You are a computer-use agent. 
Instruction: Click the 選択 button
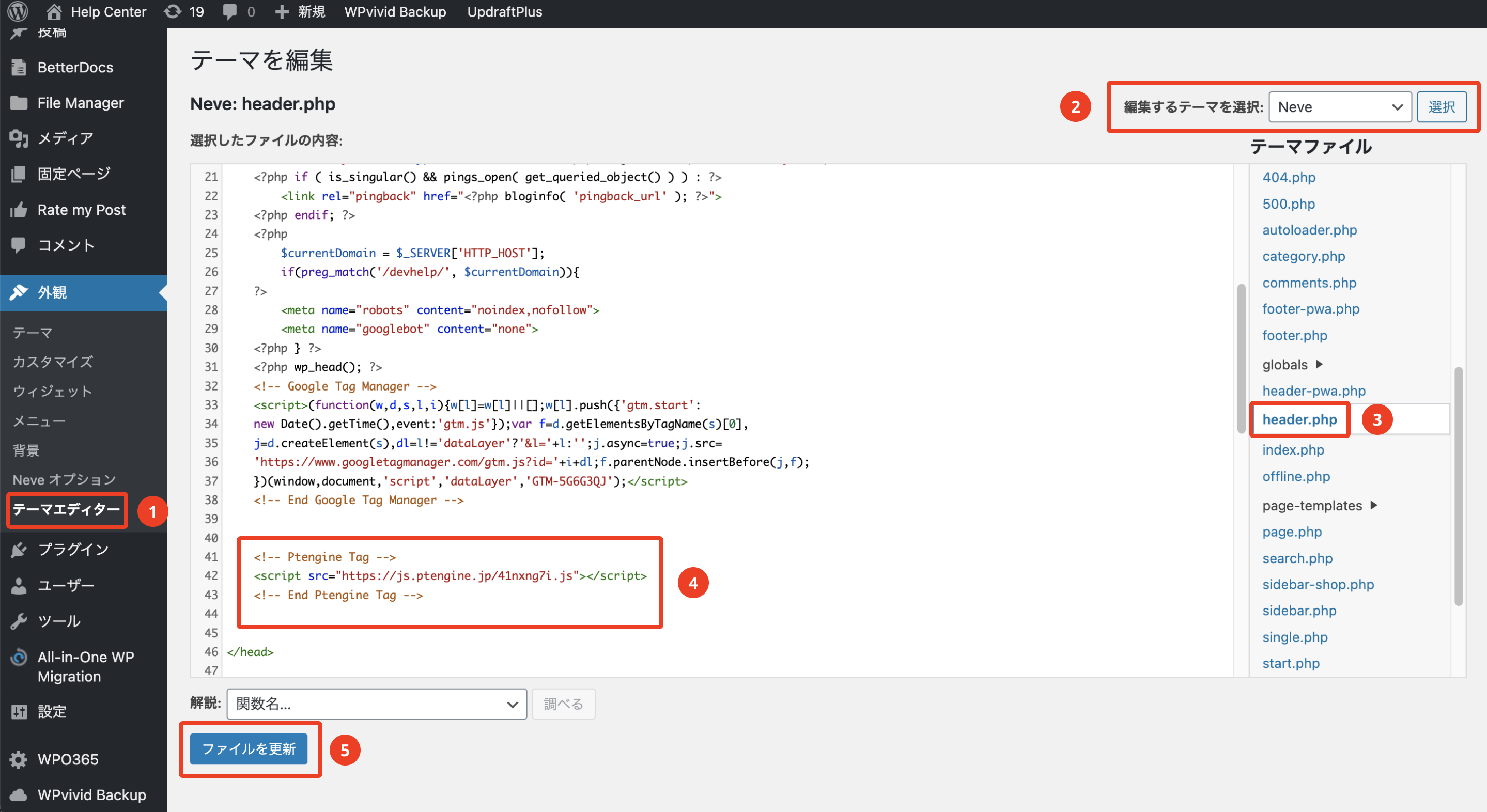point(1442,107)
